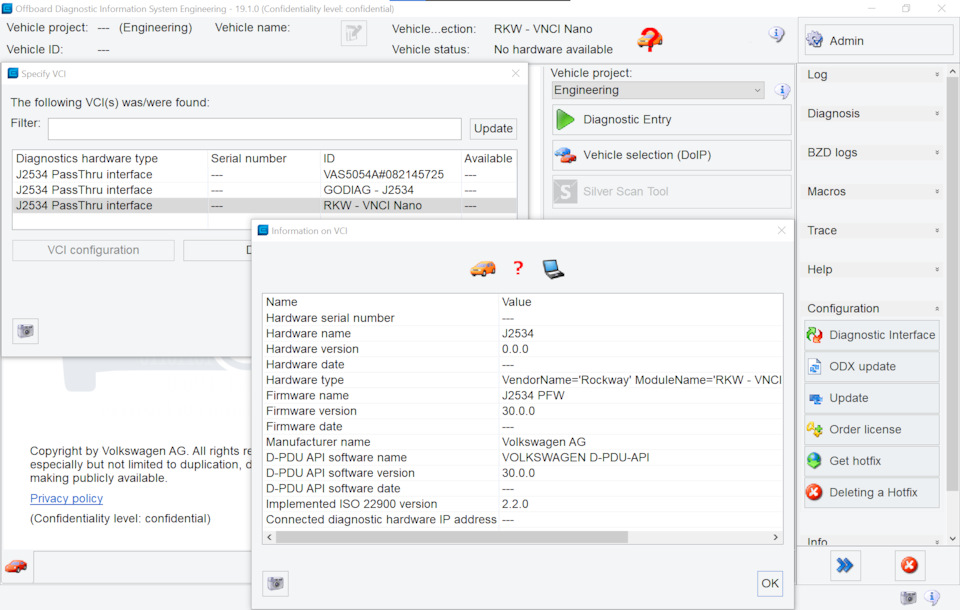This screenshot has width=960, height=610.
Task: Expand the Log section
Action: point(872,75)
